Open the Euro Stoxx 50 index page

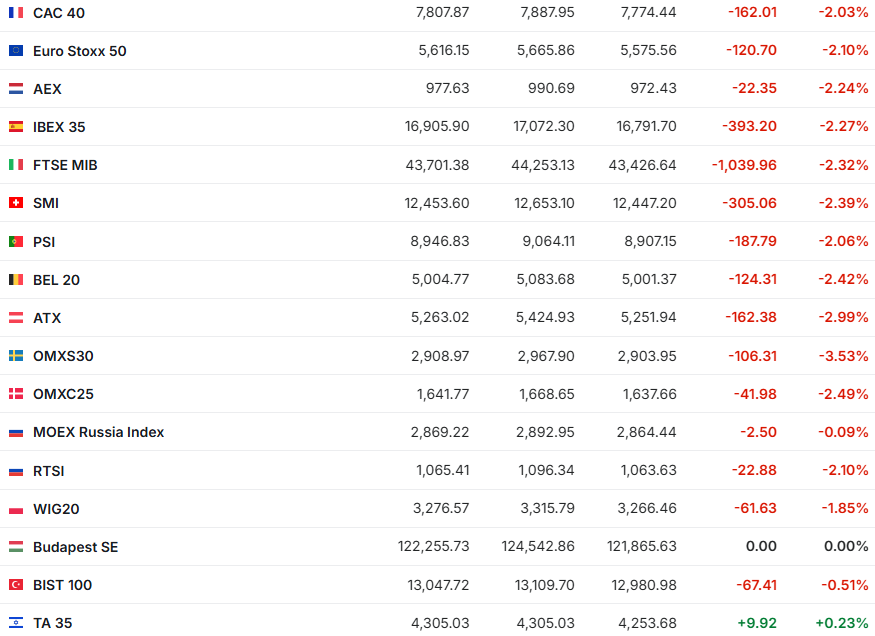coord(80,51)
